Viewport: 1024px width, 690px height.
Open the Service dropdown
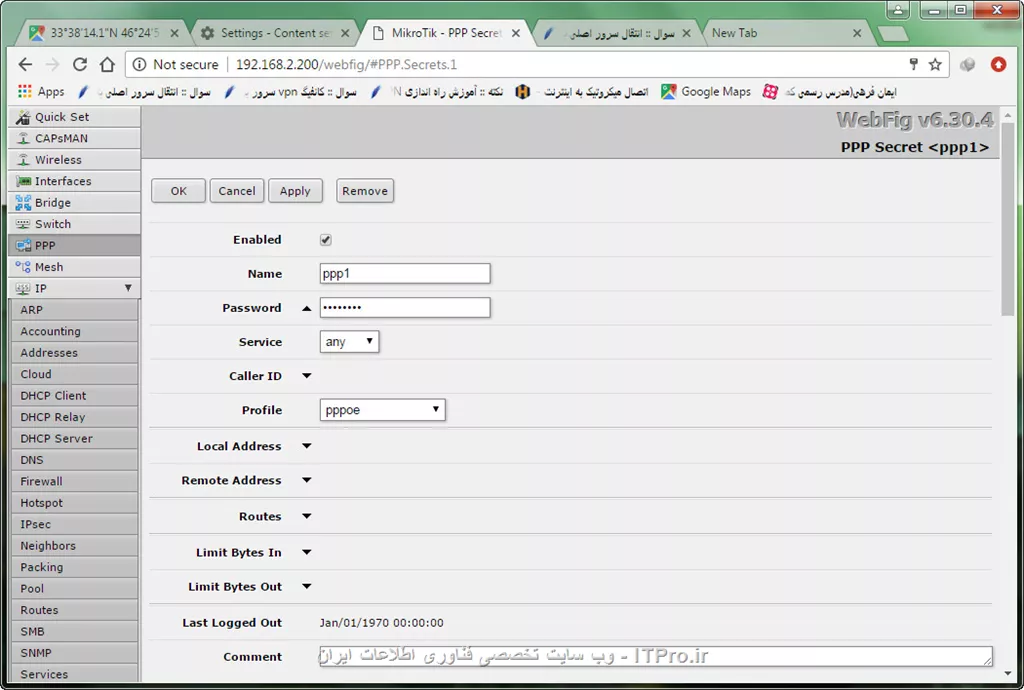[x=349, y=341]
